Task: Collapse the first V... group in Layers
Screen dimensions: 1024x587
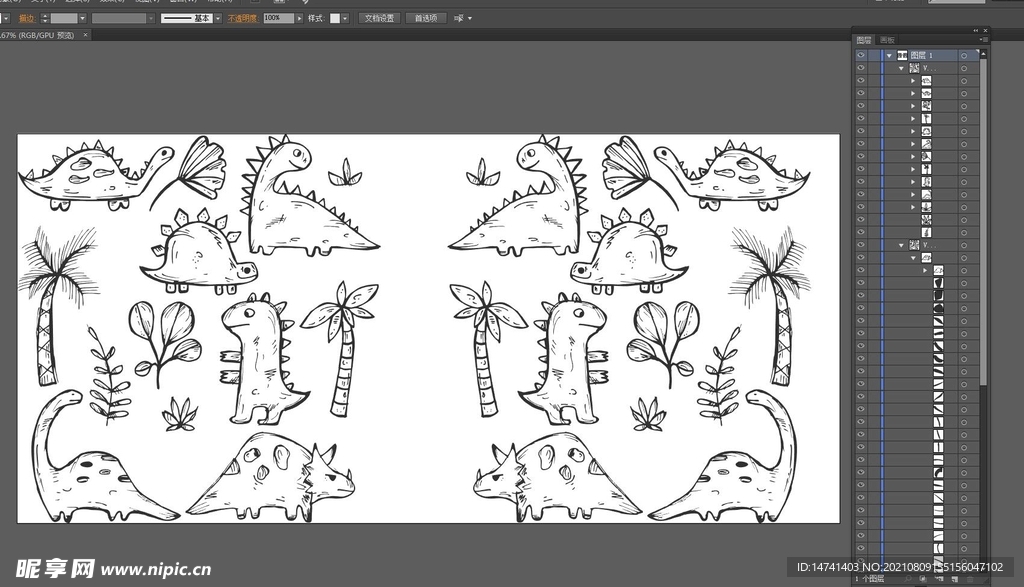Action: tap(901, 69)
